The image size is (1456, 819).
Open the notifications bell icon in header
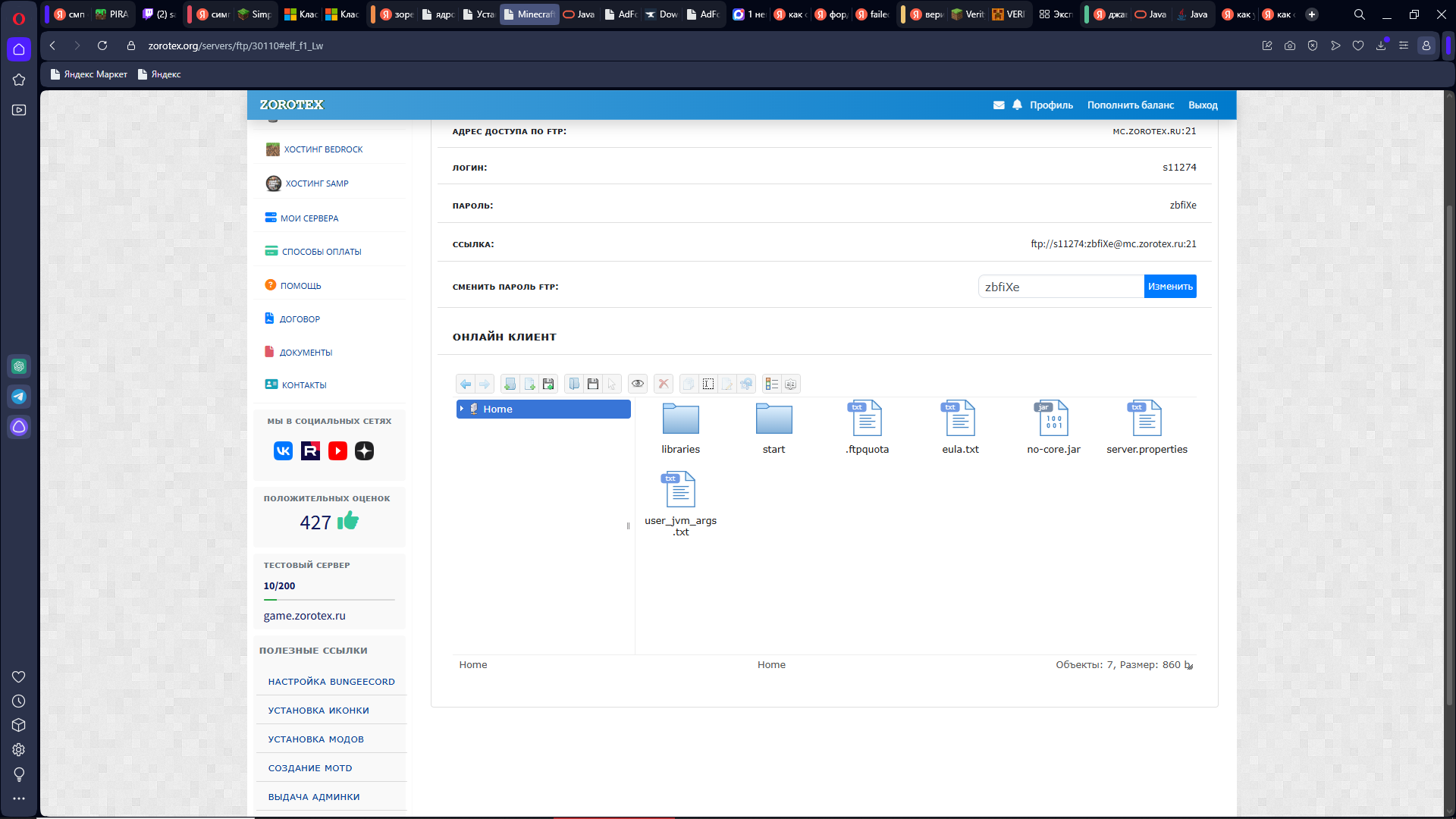[x=1017, y=105]
